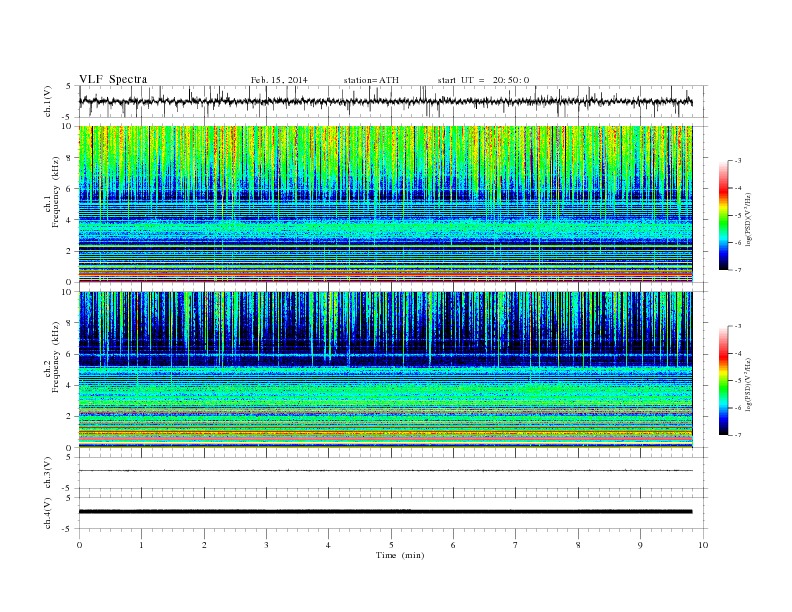
Task: Click the ch.2 spectrogram color scale bar
Action: pyautogui.click(x=724, y=381)
